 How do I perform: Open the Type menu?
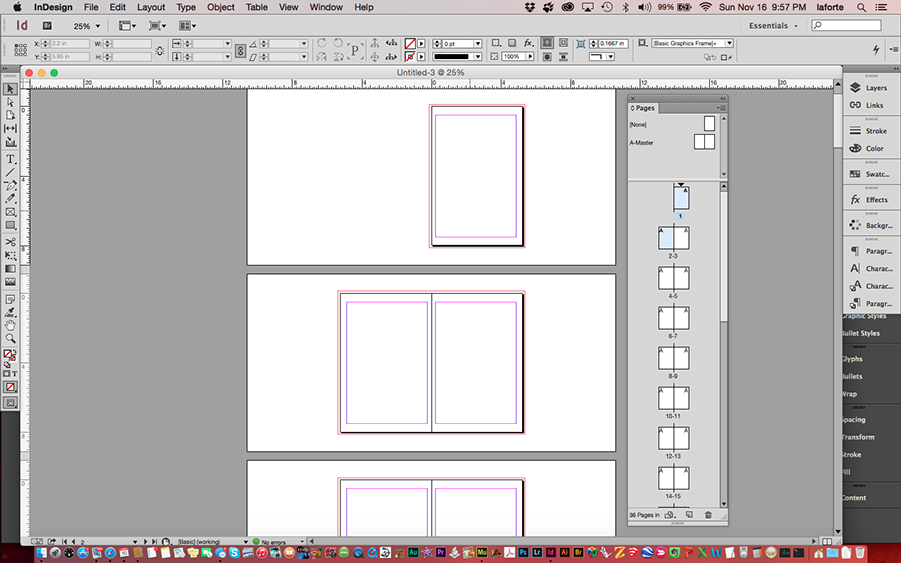click(x=186, y=7)
